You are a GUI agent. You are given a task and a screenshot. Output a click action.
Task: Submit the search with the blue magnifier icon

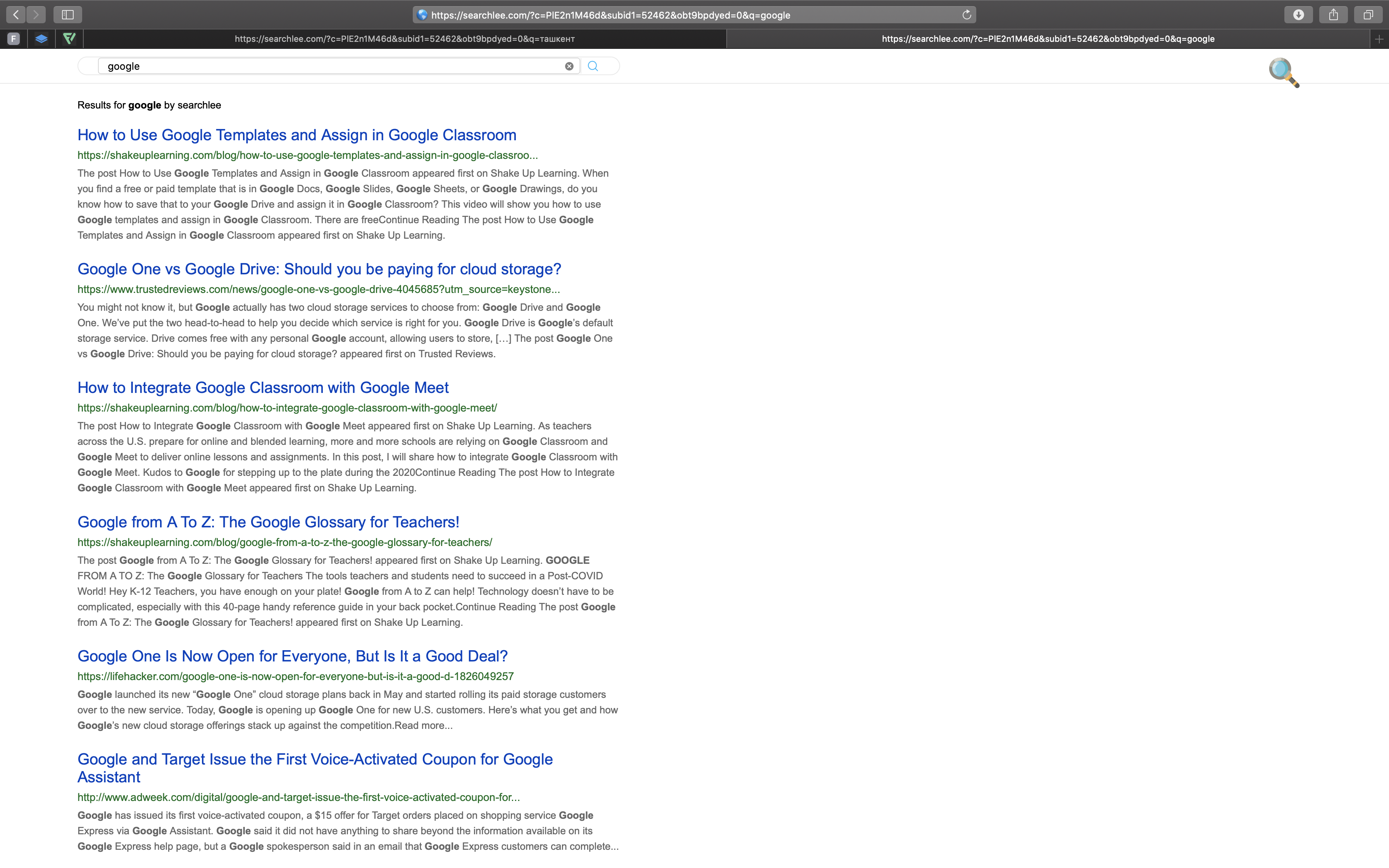point(593,66)
